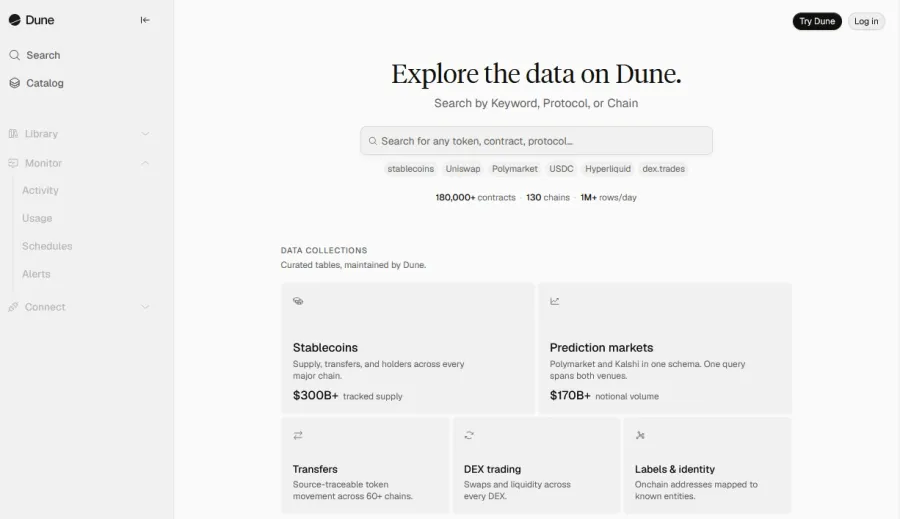Click the Log in button
This screenshot has height=519, width=900.
point(866,21)
